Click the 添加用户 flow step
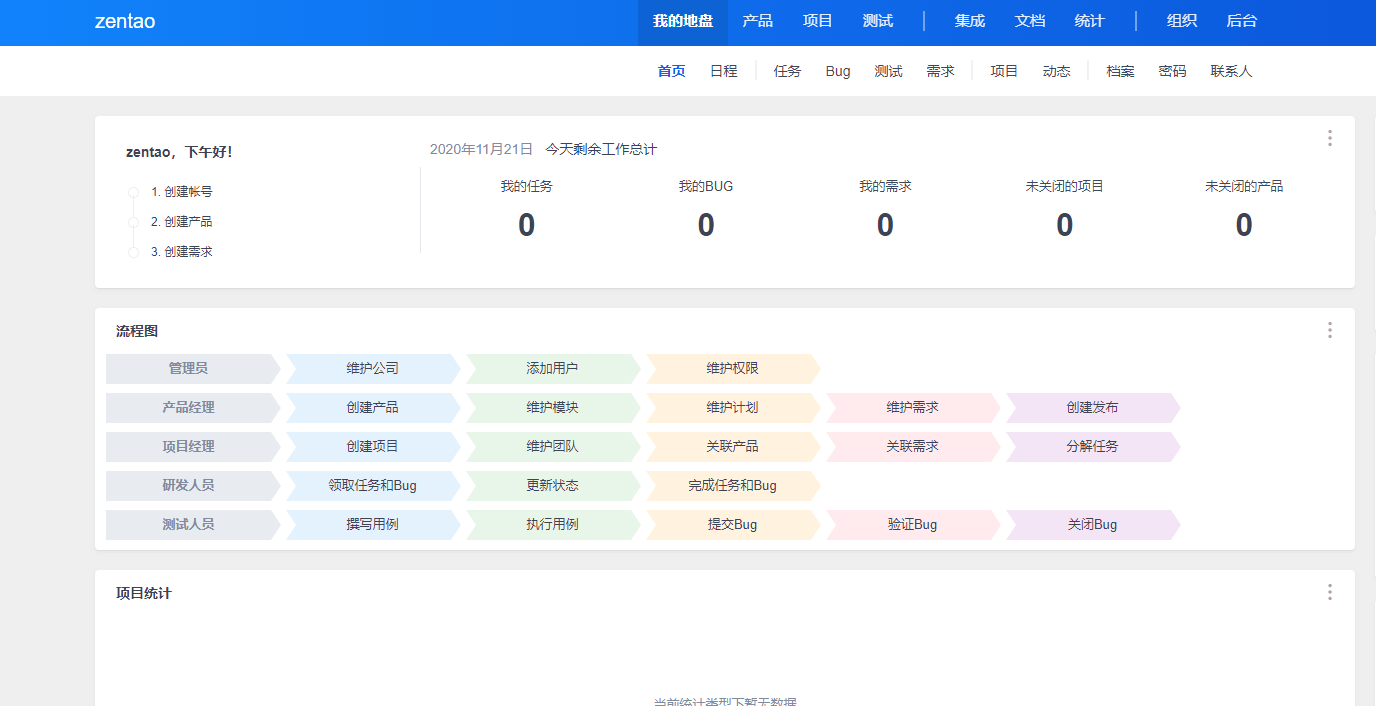 (552, 368)
